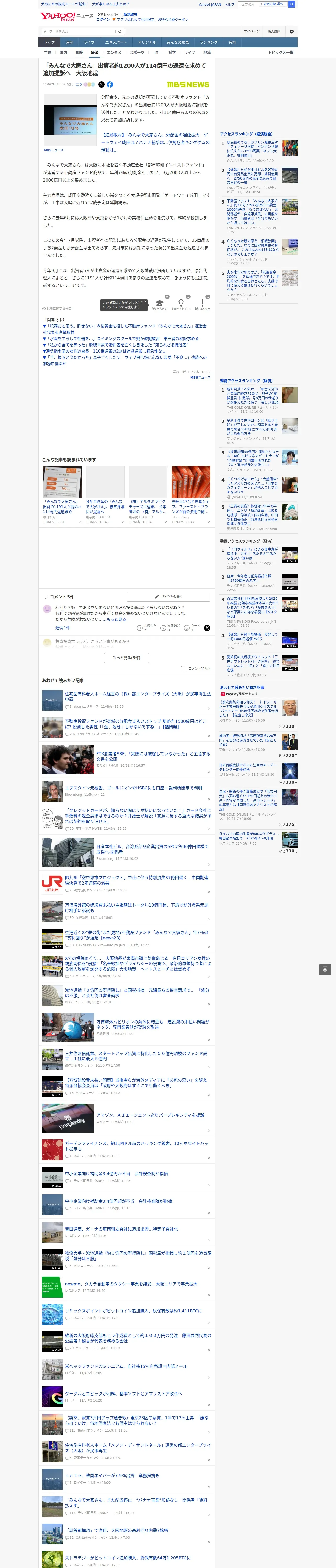This screenshot has width=336, height=1568.
Task: Select the ランキング tab
Action: coord(209,43)
